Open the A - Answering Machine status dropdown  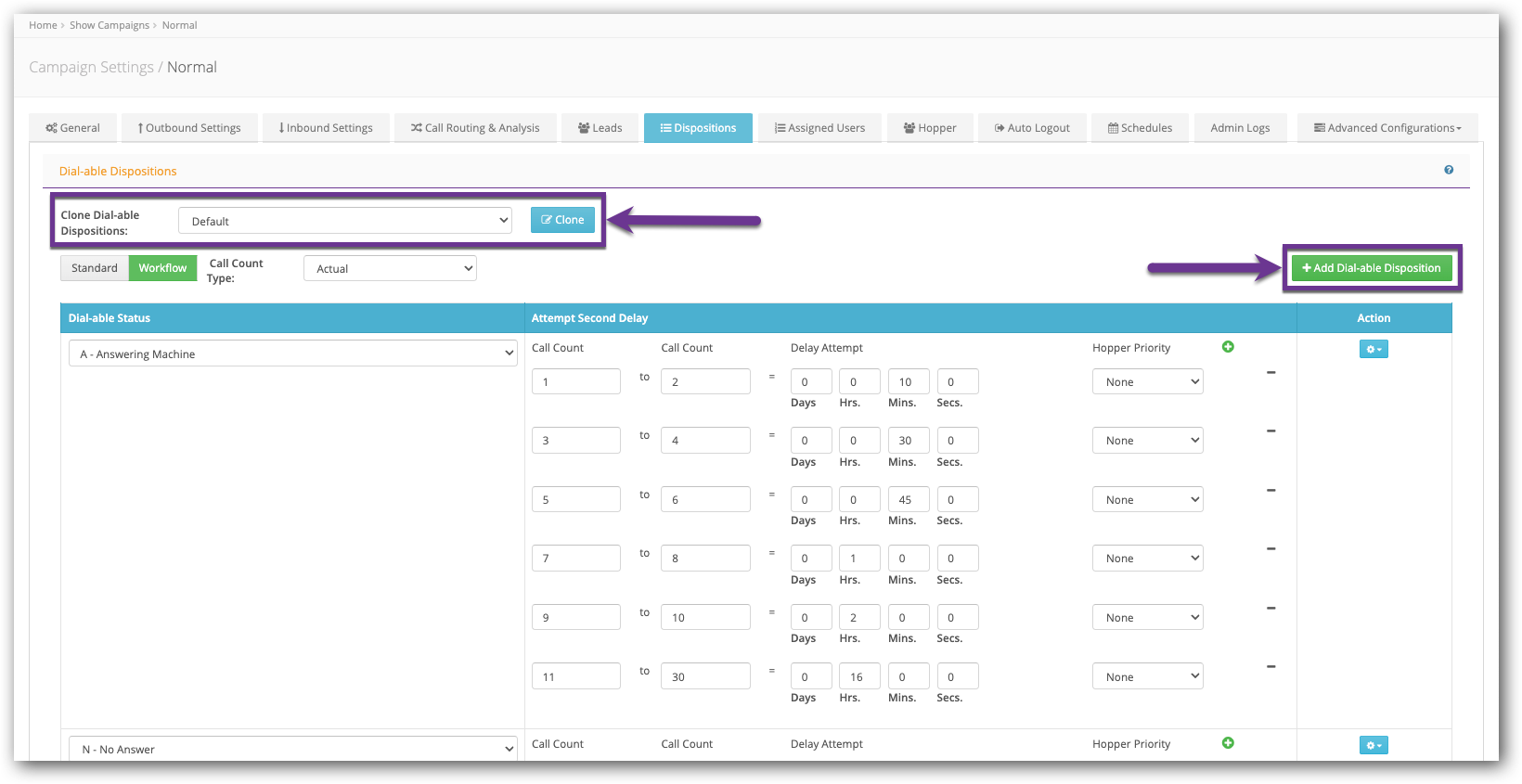click(293, 353)
